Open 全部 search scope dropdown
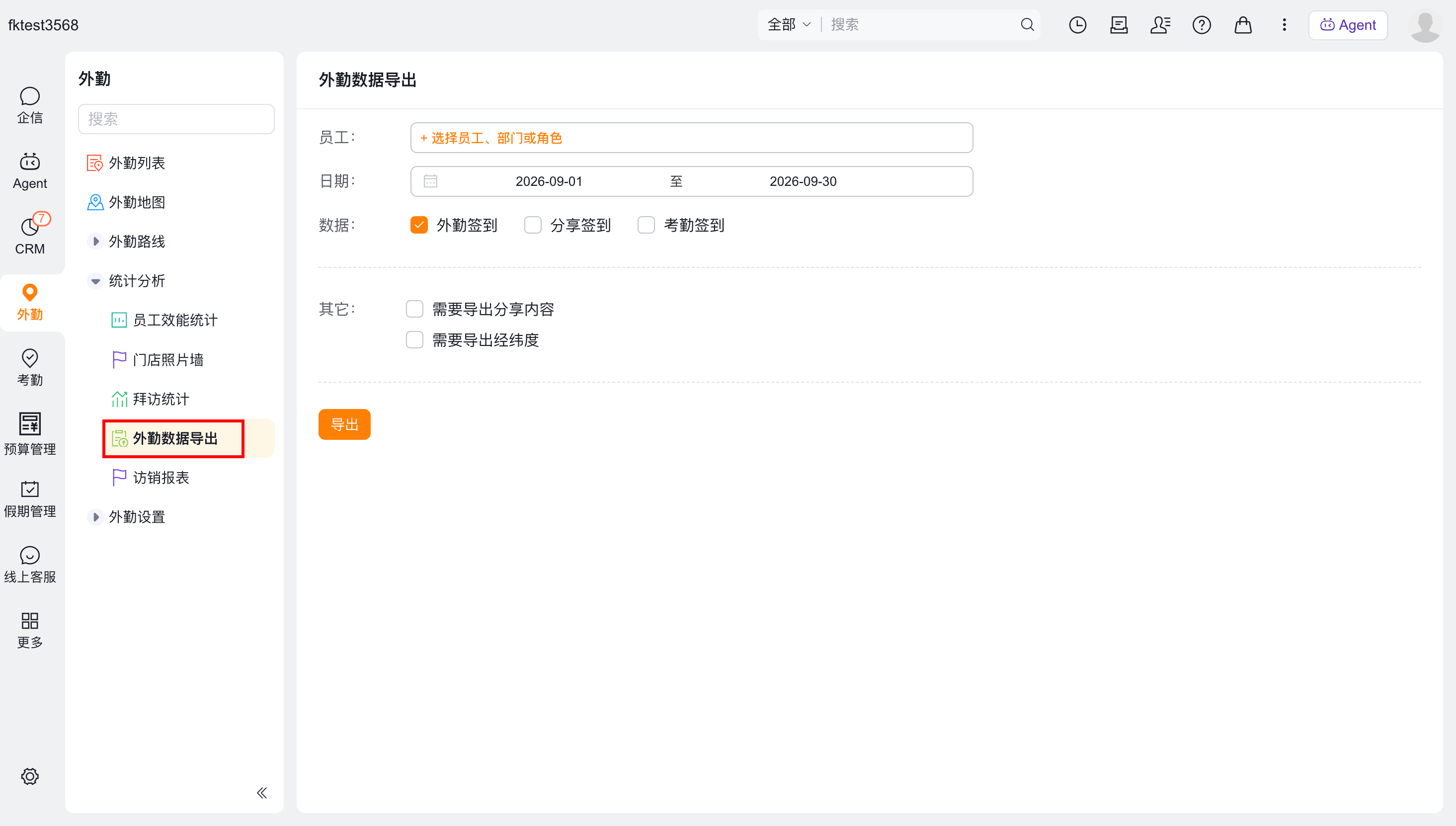The image size is (1456, 826). click(x=789, y=24)
